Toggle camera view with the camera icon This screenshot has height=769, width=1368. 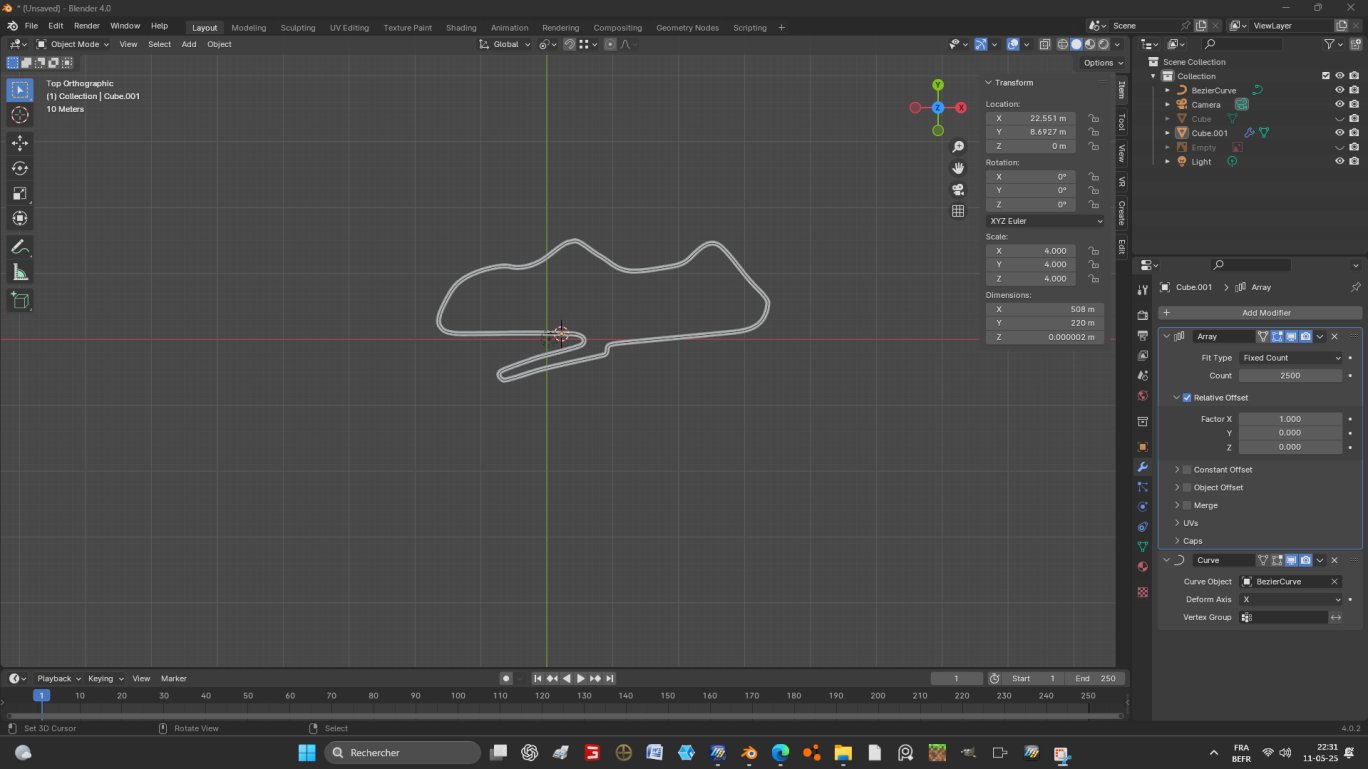[x=958, y=190]
